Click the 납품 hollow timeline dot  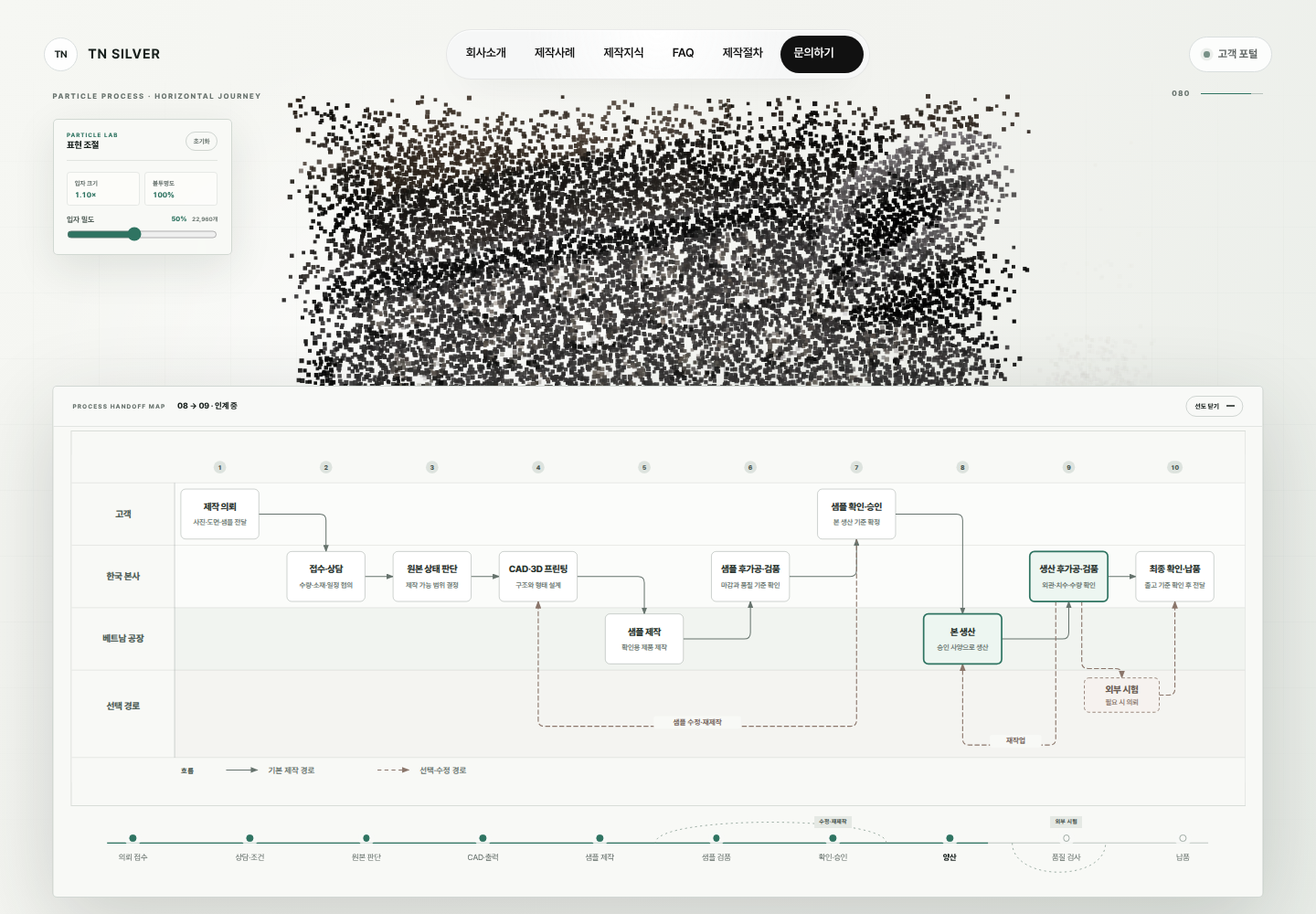coord(1183,838)
